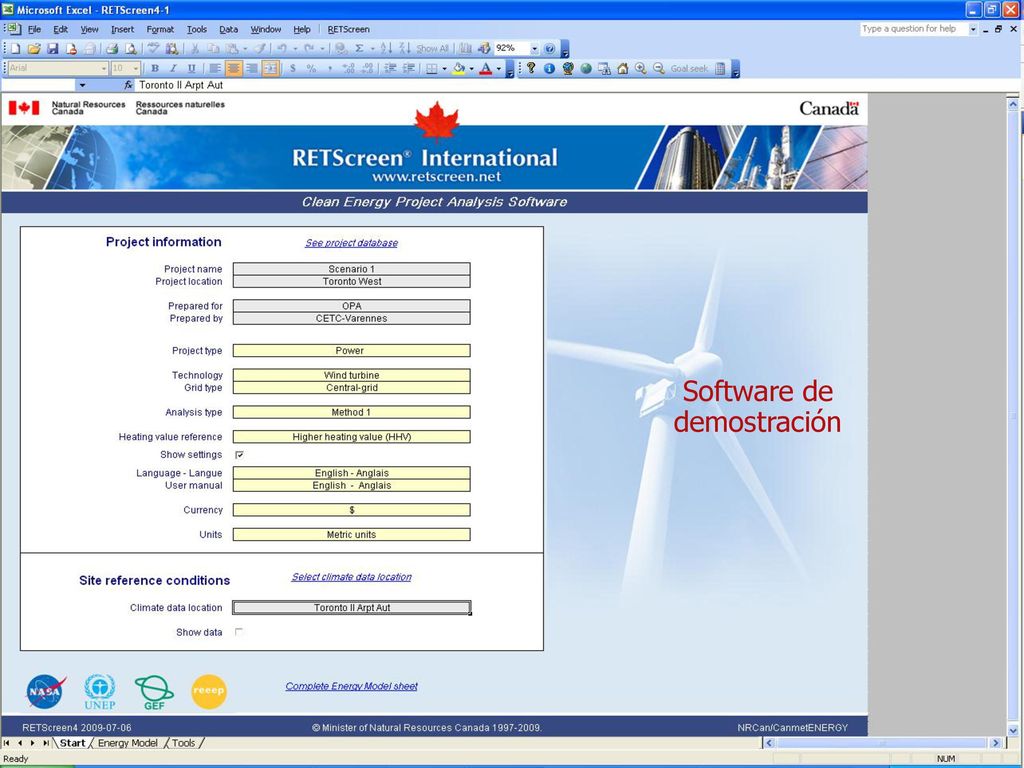Image resolution: width=1024 pixels, height=768 pixels.
Task: Select the Start sheet tab
Action: click(x=72, y=743)
